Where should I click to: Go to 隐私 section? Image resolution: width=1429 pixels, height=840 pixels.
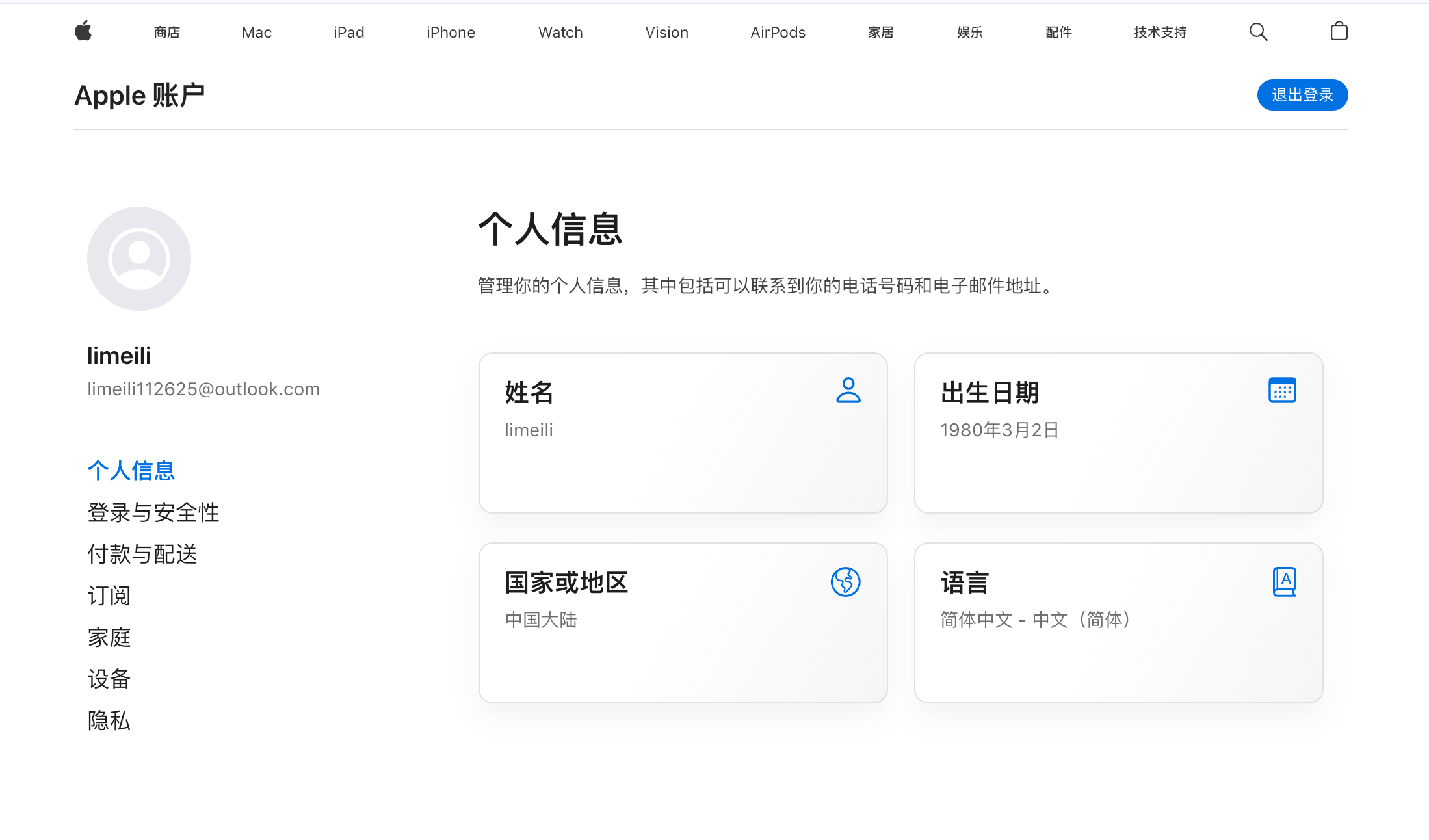pos(109,720)
